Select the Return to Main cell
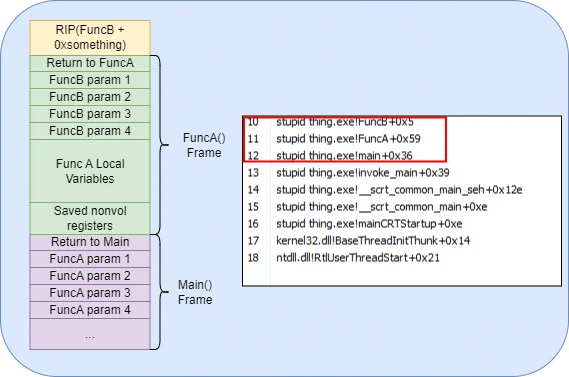Image resolution: width=569 pixels, height=377 pixels. point(90,242)
